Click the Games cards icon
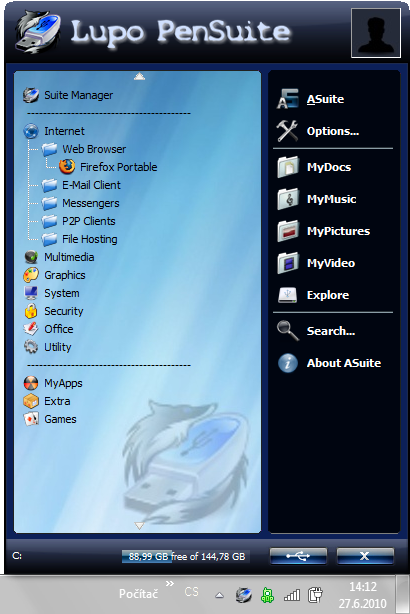 click(x=31, y=419)
